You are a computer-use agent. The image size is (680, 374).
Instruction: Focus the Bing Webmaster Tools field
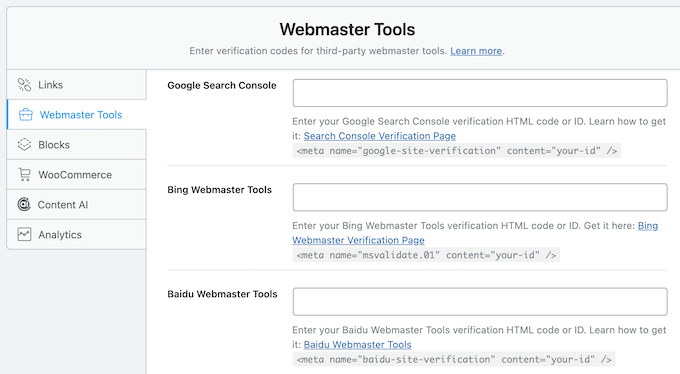480,197
